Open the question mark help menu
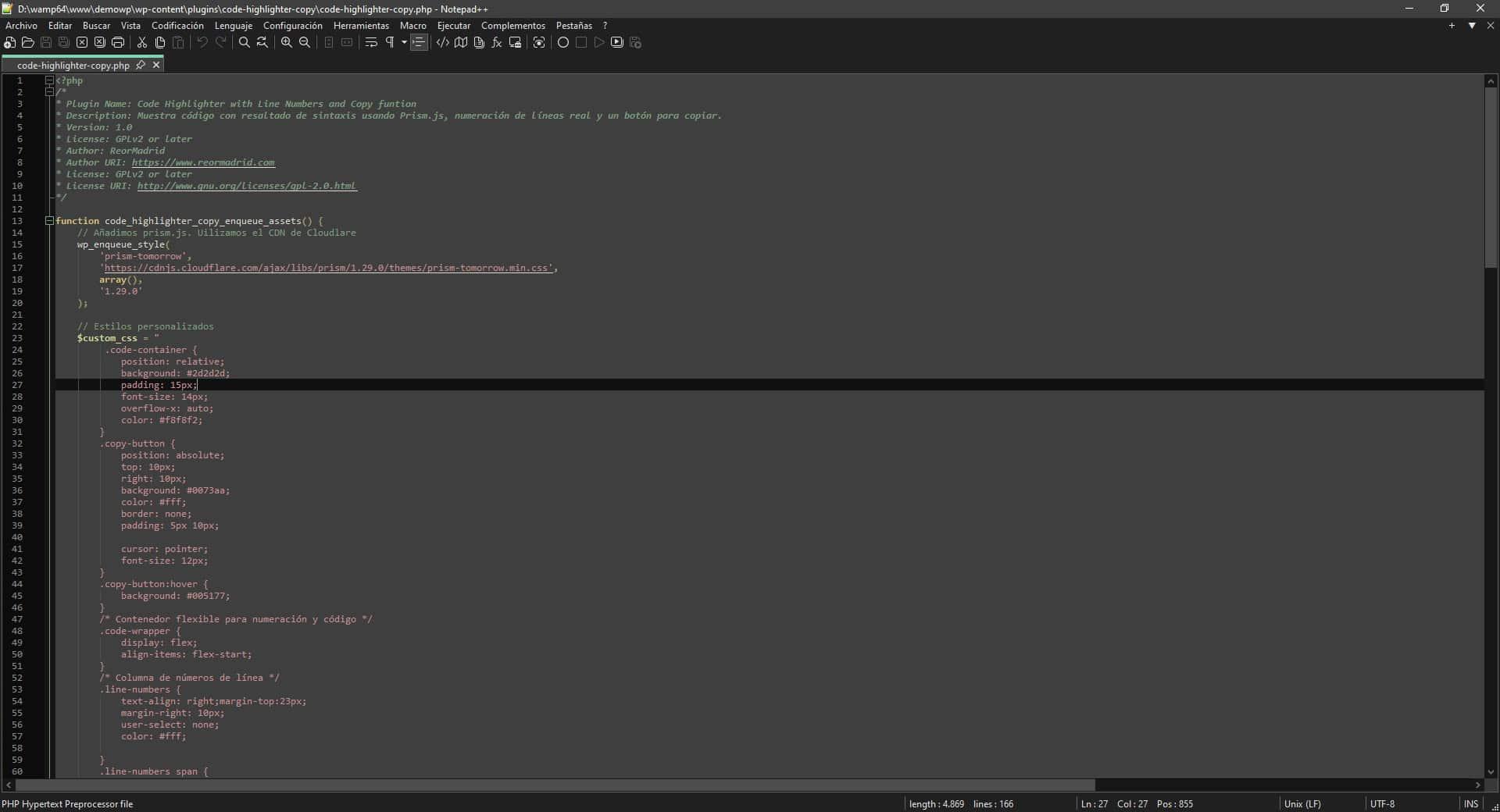The image size is (1500, 812). [605, 26]
